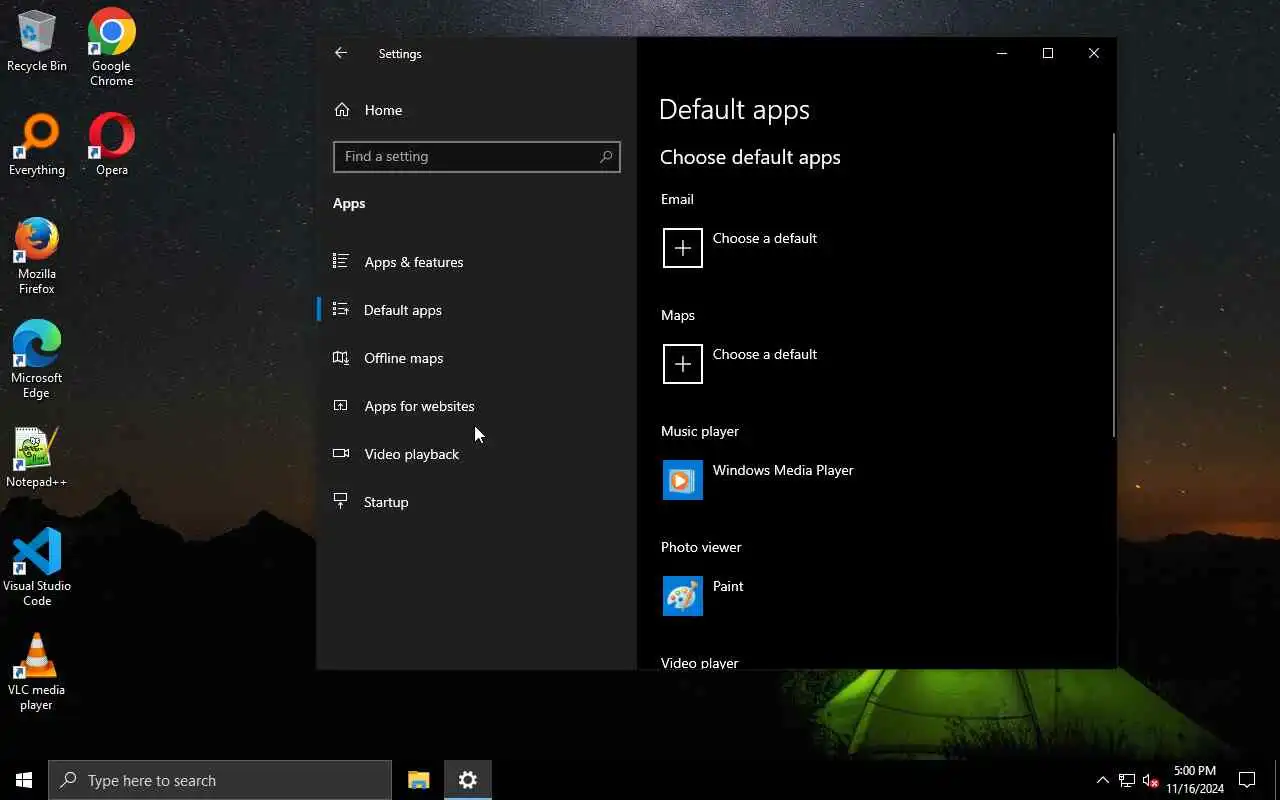The image size is (1280, 800).
Task: Minimize the Settings window
Action: click(1002, 53)
